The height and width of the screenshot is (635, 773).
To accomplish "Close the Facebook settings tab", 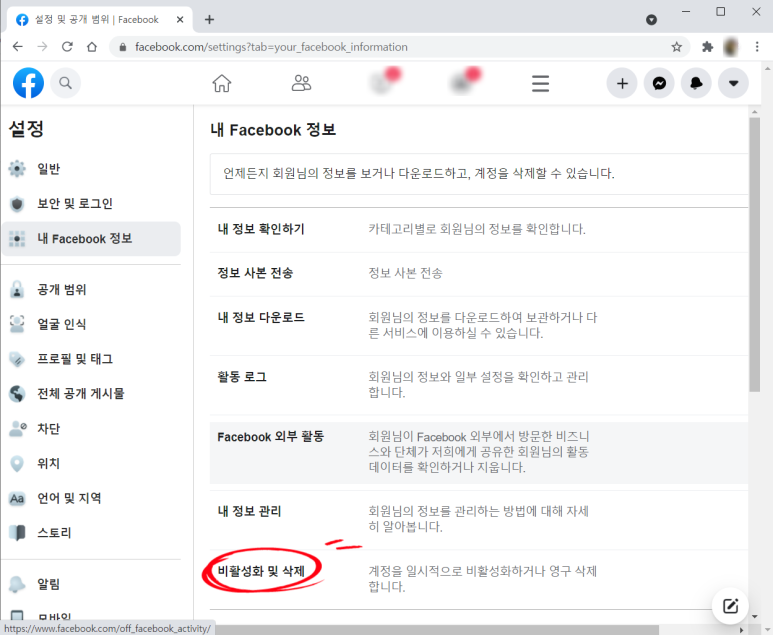I will coord(180,19).
